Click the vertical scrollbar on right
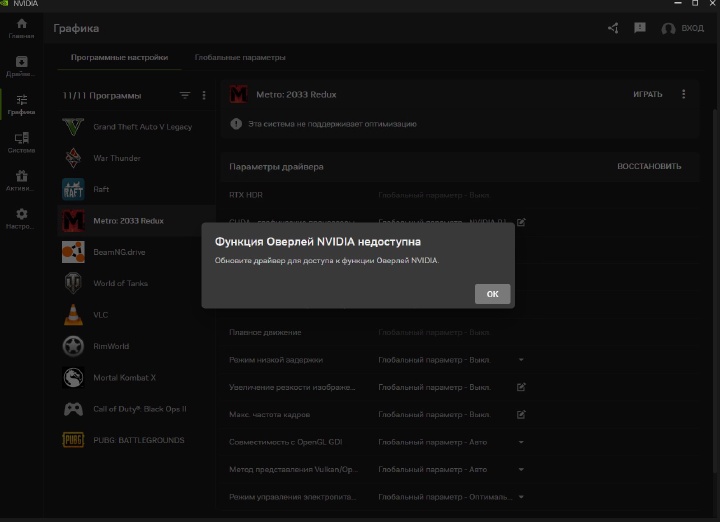The height and width of the screenshot is (522, 720). click(716, 289)
